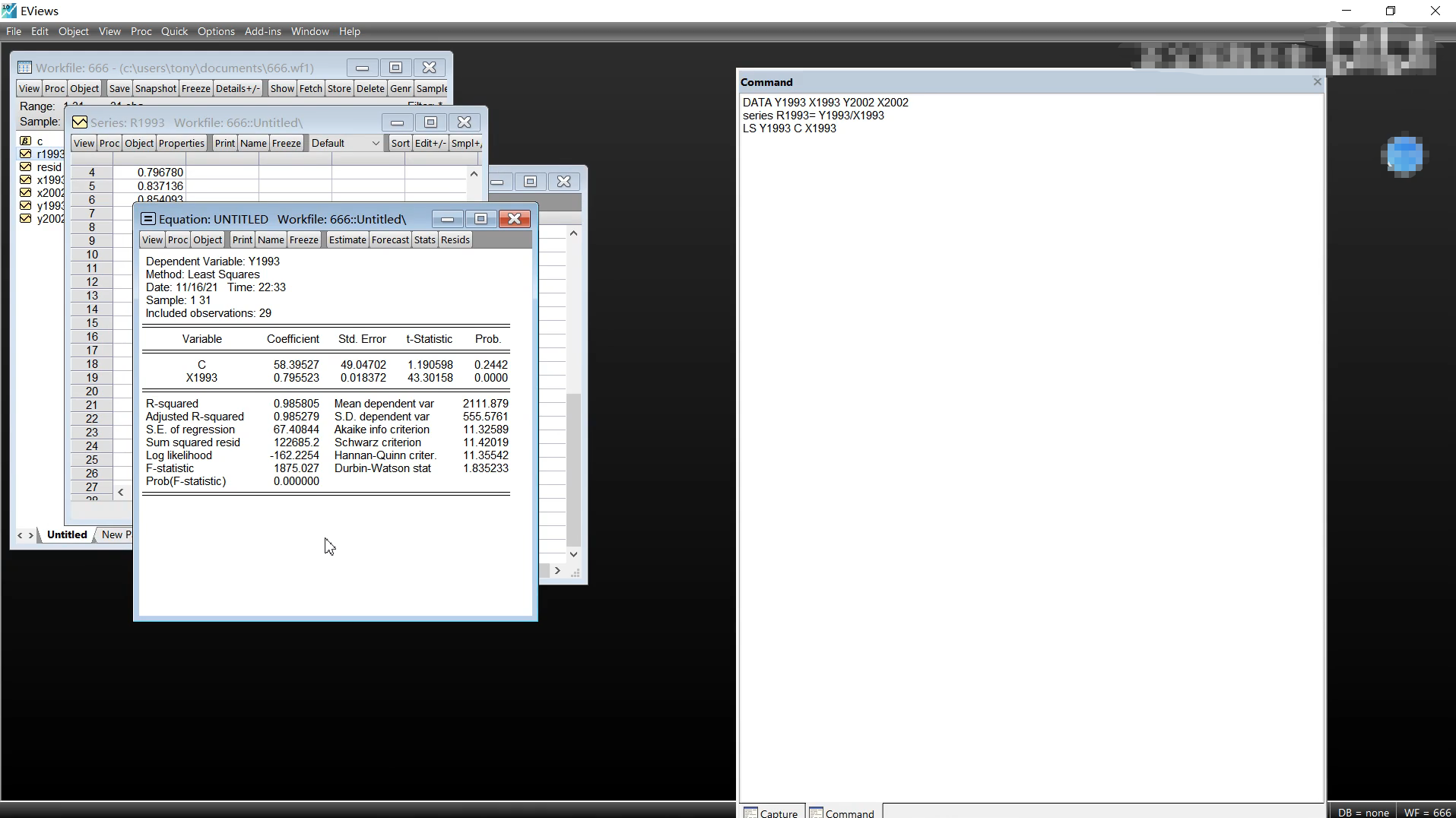Click the Series R1993 window title icon

(x=79, y=122)
